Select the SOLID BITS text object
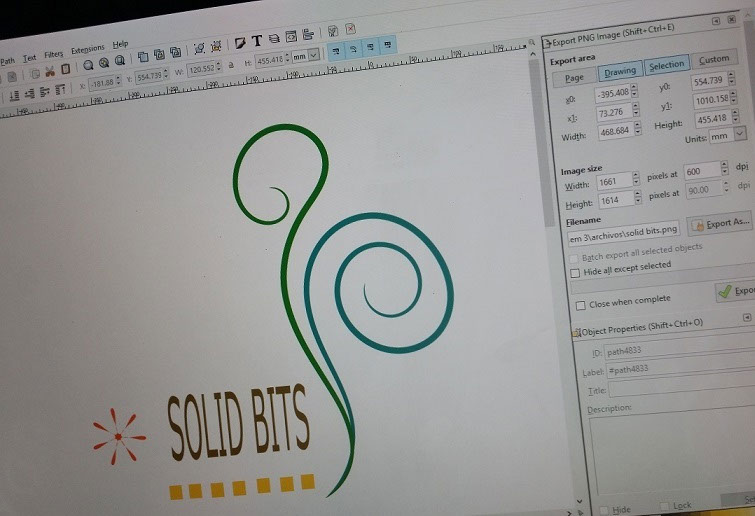Image resolution: width=755 pixels, height=516 pixels. click(238, 422)
